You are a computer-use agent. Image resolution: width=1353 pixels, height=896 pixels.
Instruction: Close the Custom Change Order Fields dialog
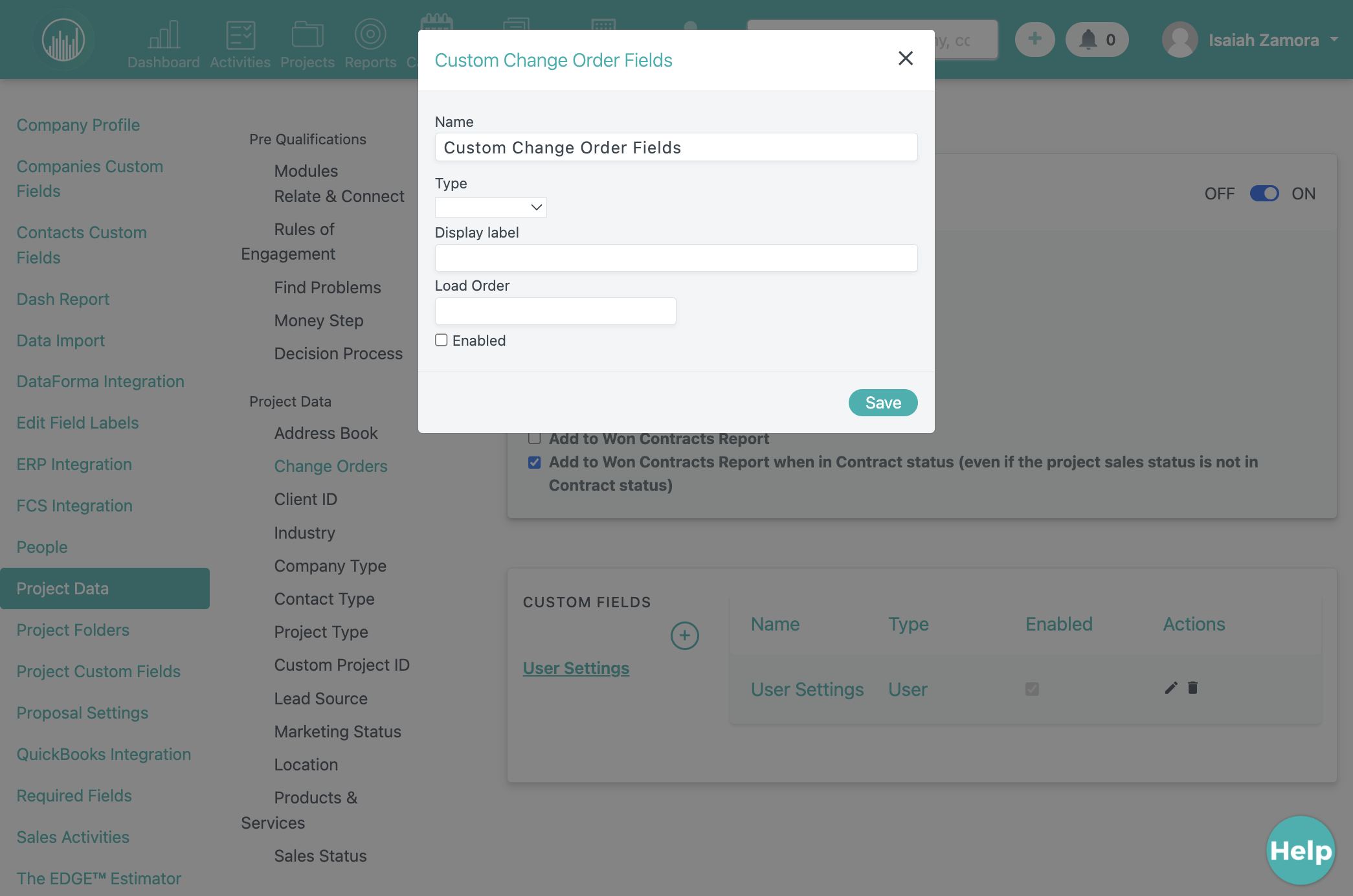click(x=906, y=58)
